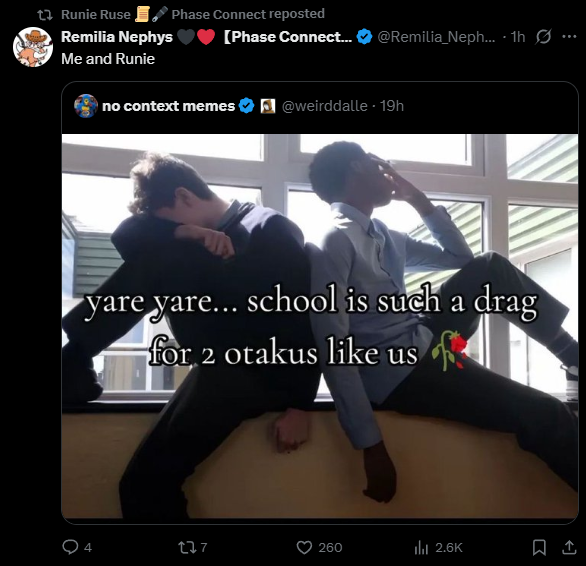Click Remilia Nephys verified badge
586x566 pixels.
pos(364,37)
